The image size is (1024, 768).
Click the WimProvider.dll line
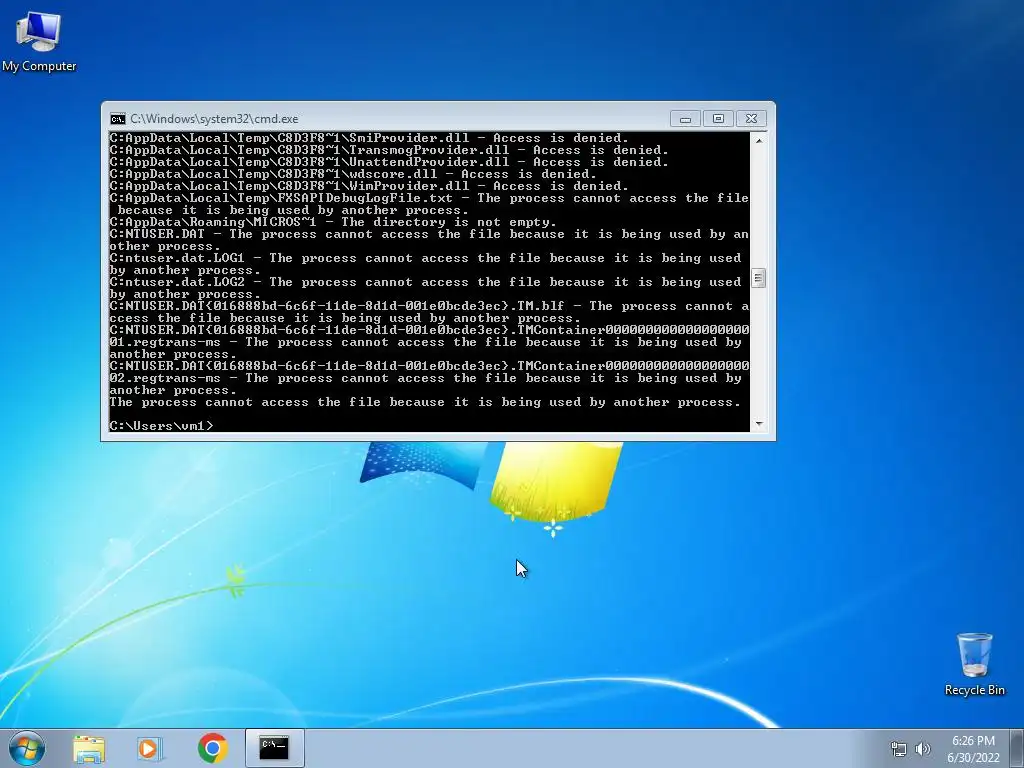[x=369, y=186]
